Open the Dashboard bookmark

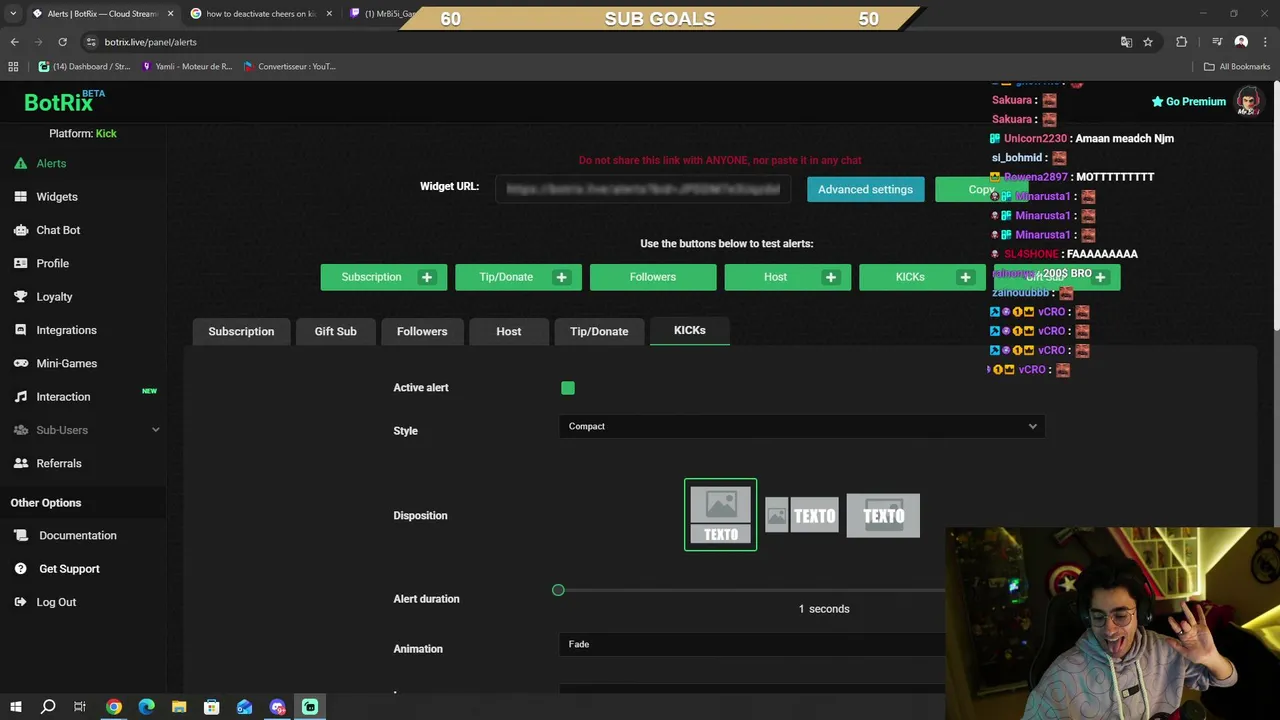point(84,66)
